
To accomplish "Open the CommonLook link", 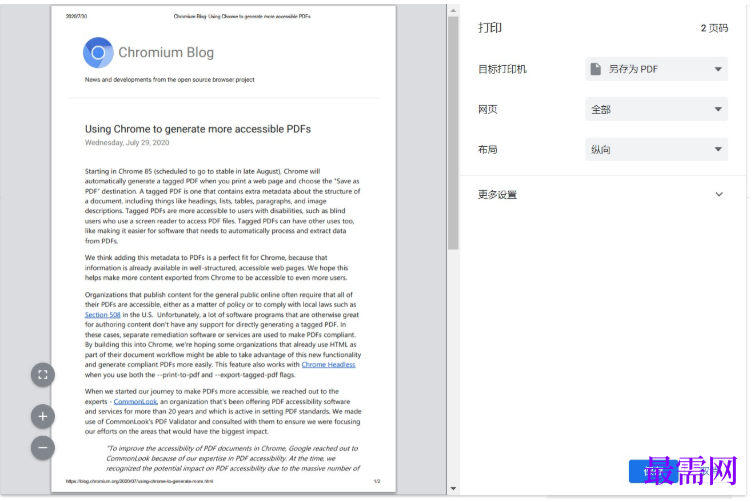I will [135, 402].
